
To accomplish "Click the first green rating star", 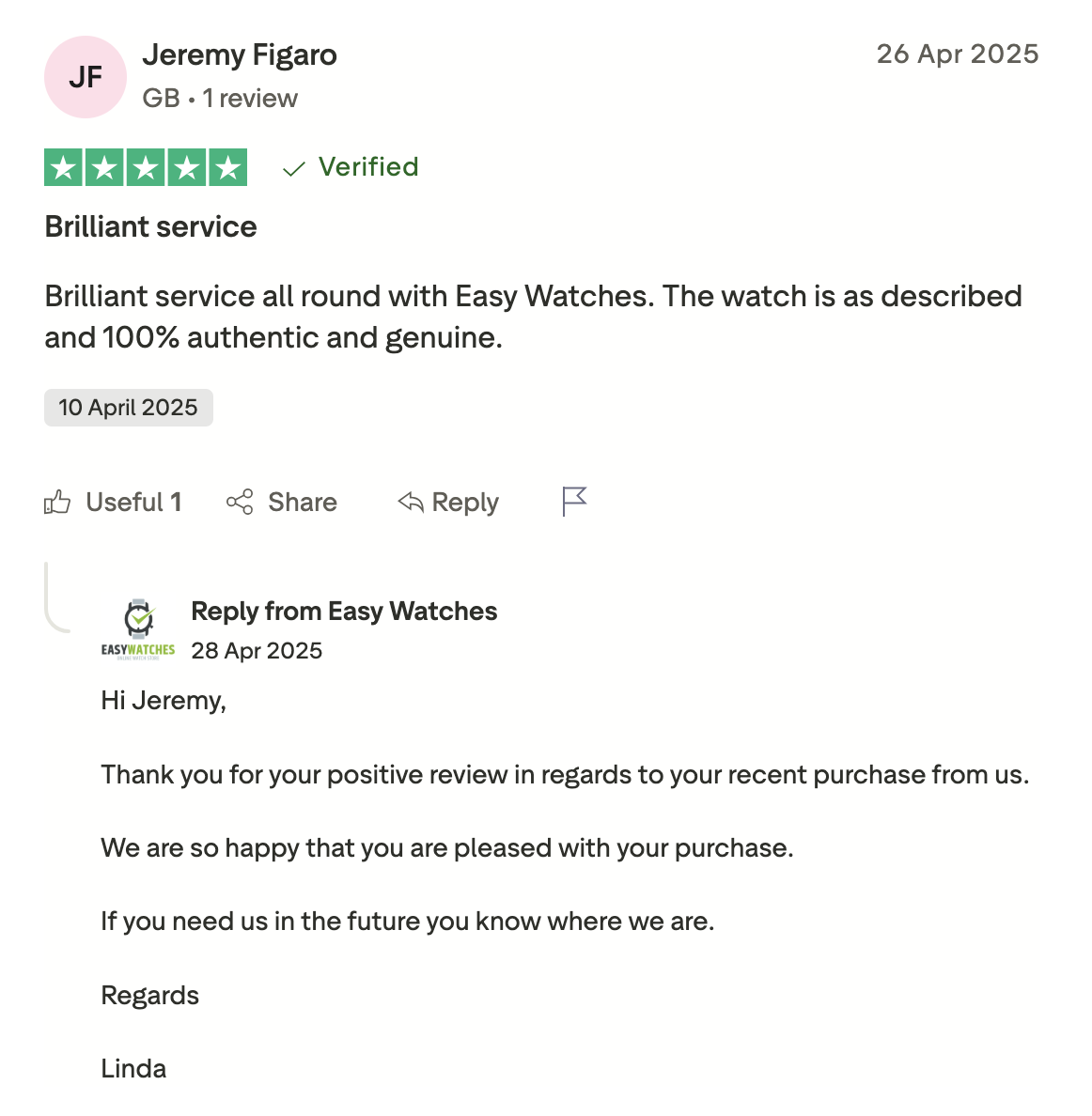I will point(64,167).
